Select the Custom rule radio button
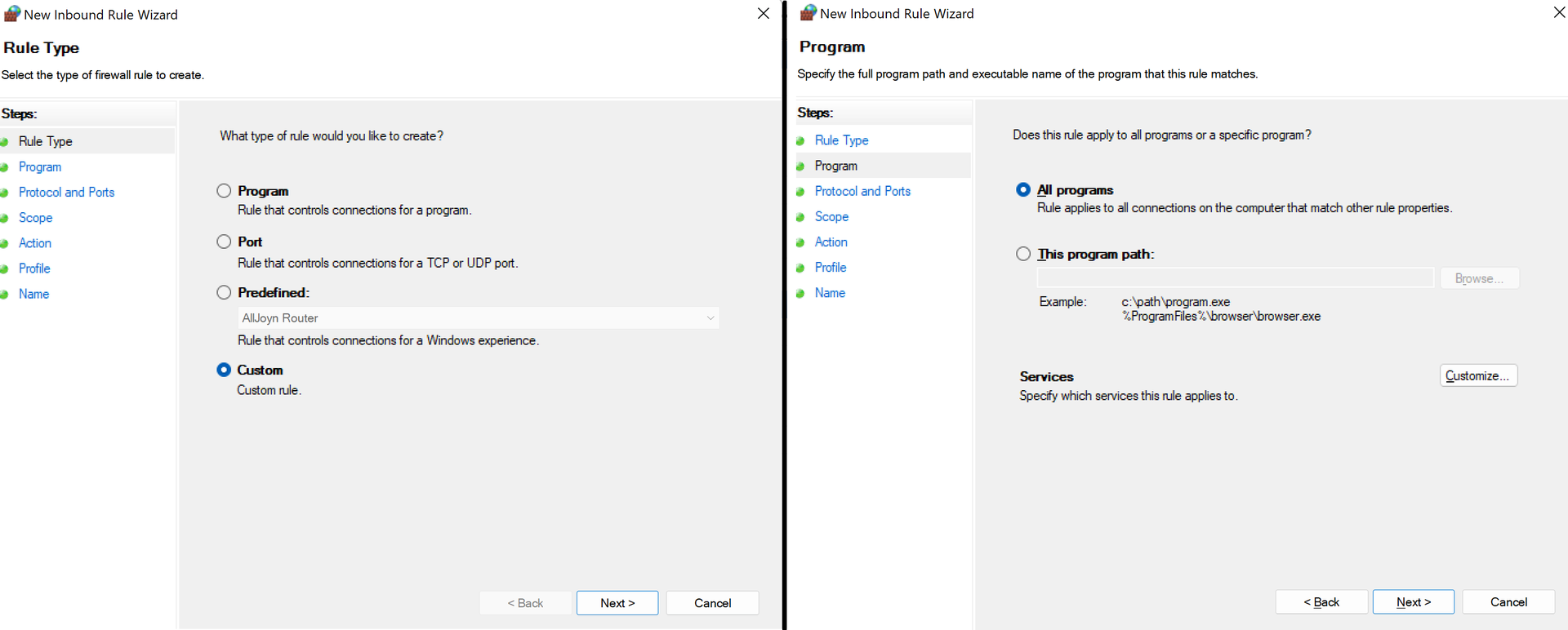The width and height of the screenshot is (1568, 630). (x=224, y=370)
